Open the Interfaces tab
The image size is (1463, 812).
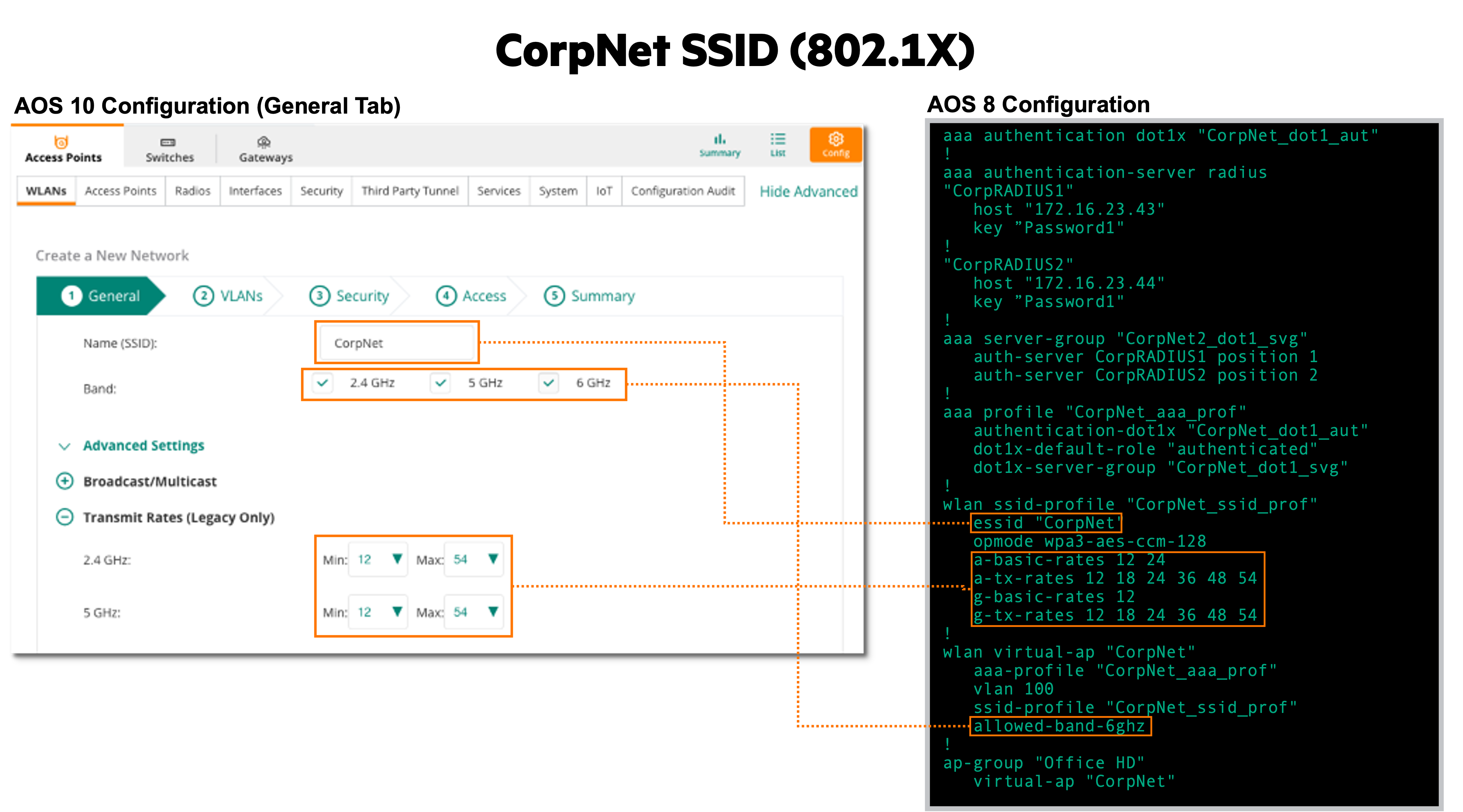(x=256, y=191)
